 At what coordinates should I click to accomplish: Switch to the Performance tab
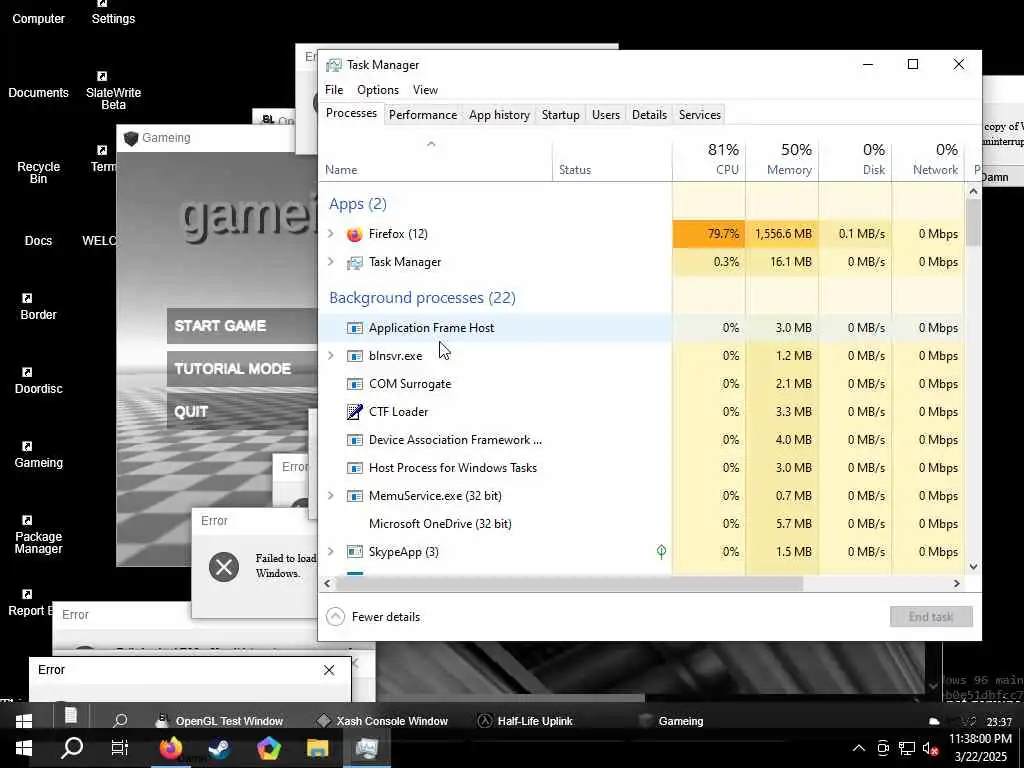pyautogui.click(x=423, y=115)
